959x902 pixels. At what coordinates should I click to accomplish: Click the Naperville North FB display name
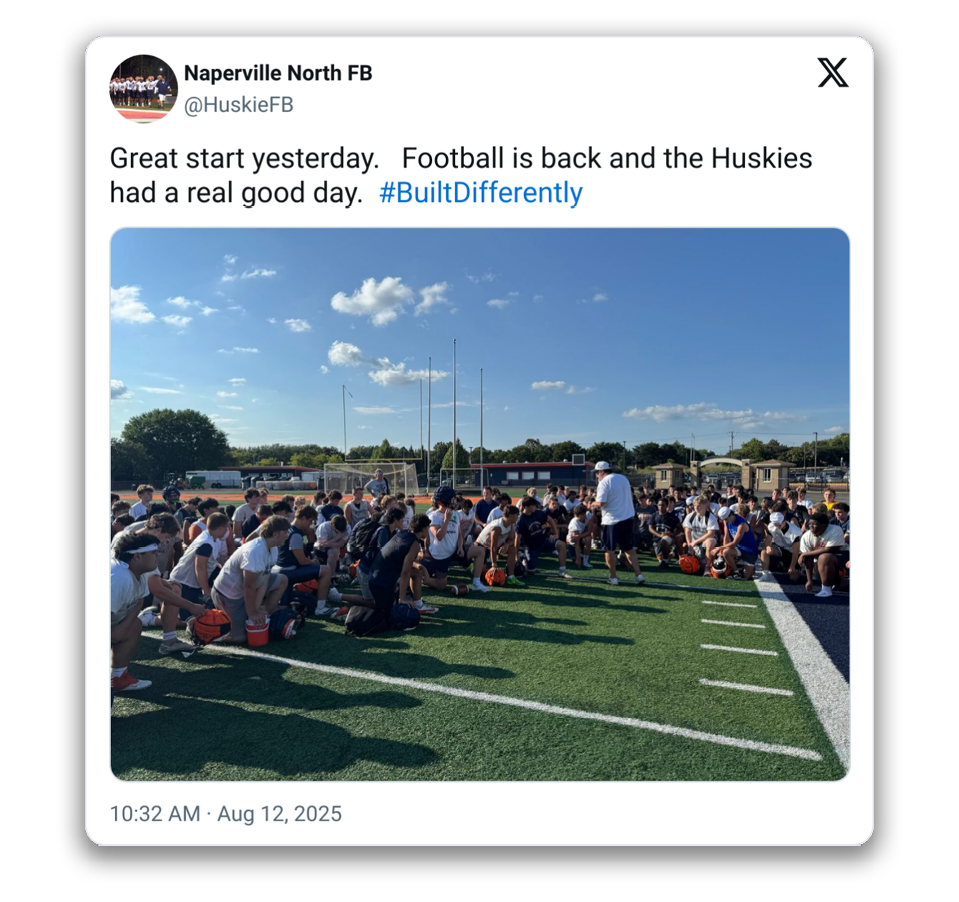click(278, 73)
